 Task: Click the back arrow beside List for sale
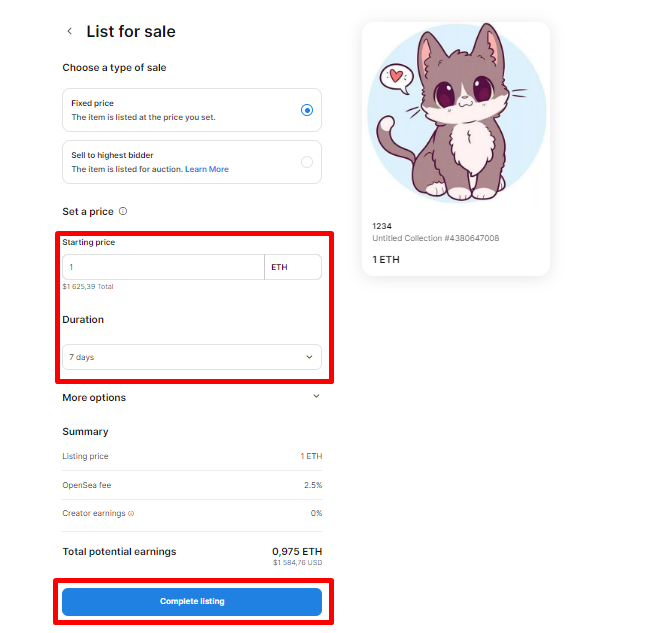point(69,32)
